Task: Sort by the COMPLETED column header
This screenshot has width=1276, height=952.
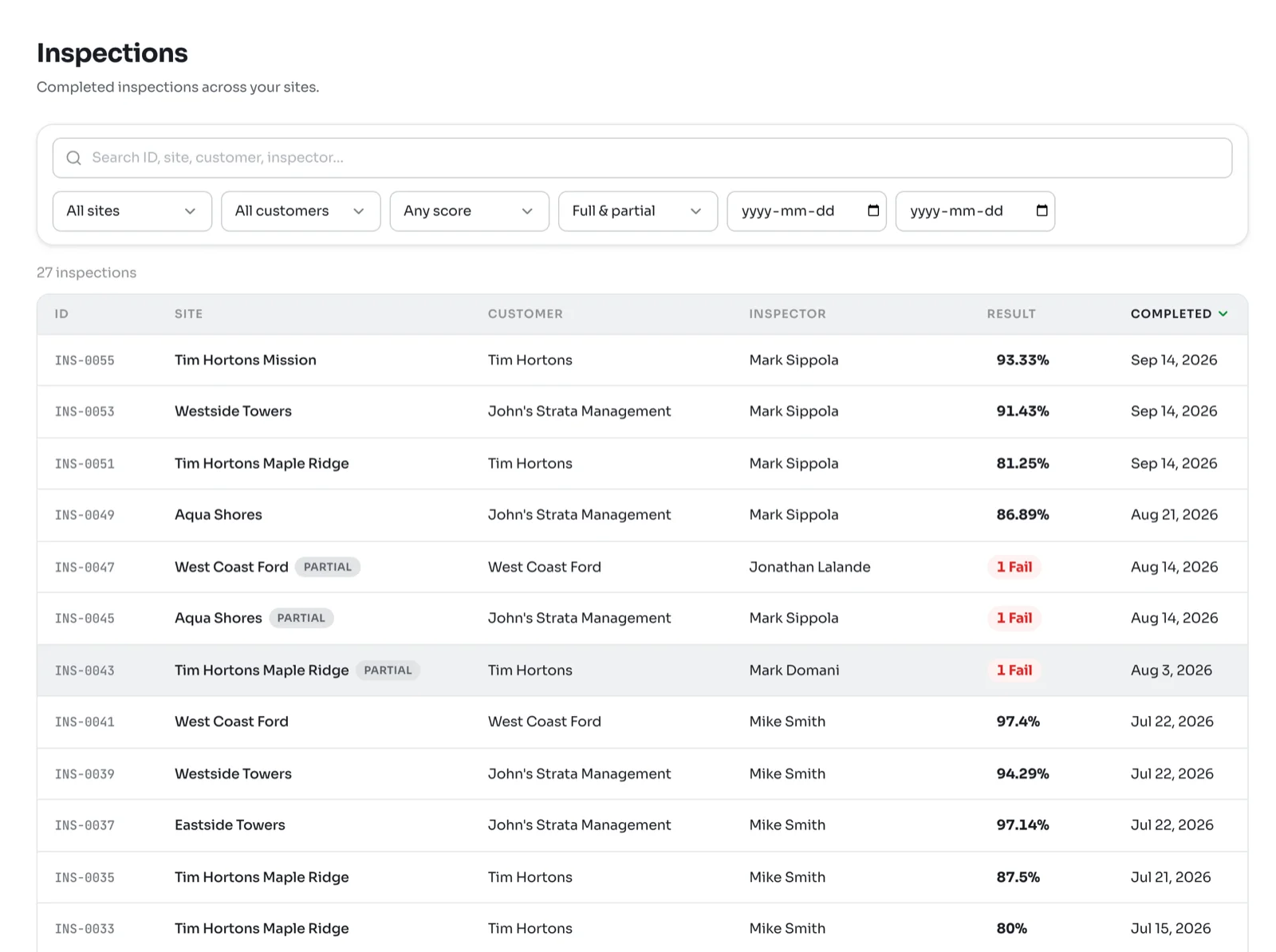Action: 1171,314
